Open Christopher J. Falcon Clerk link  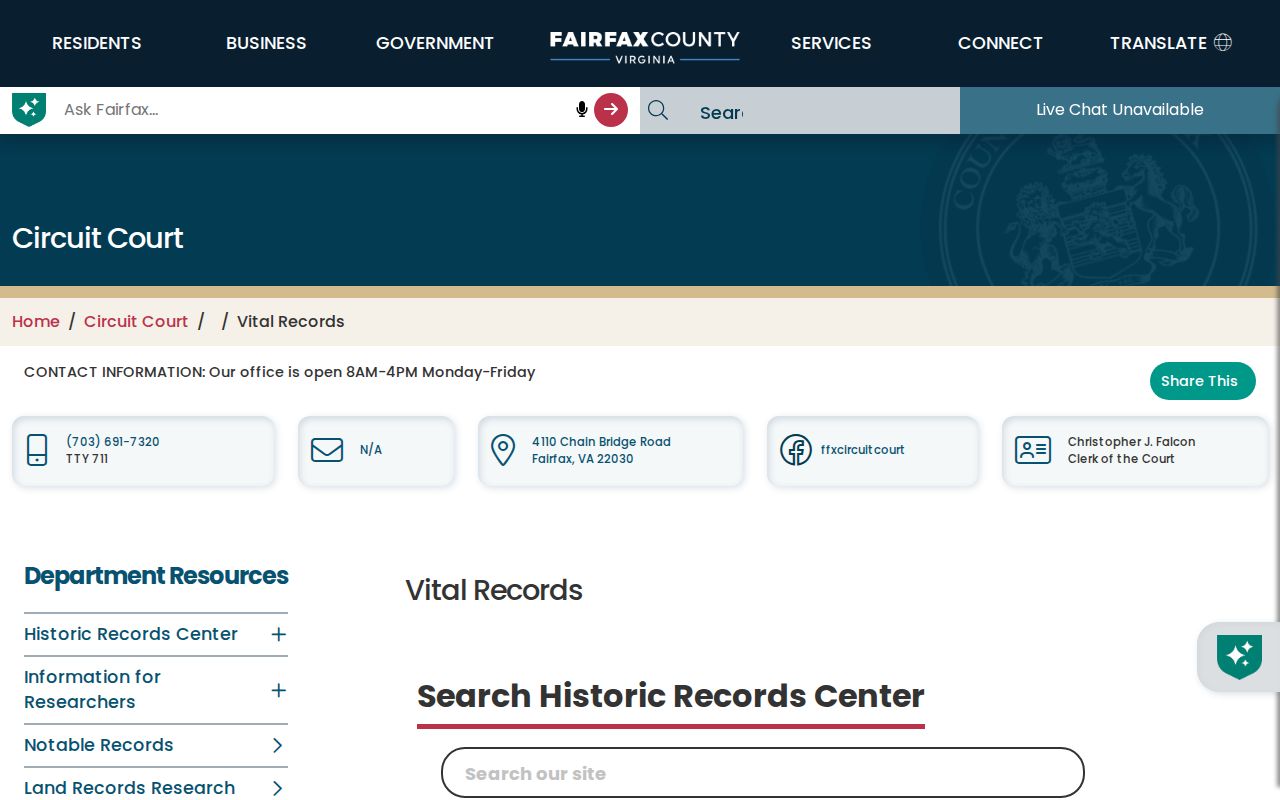tap(1131, 450)
